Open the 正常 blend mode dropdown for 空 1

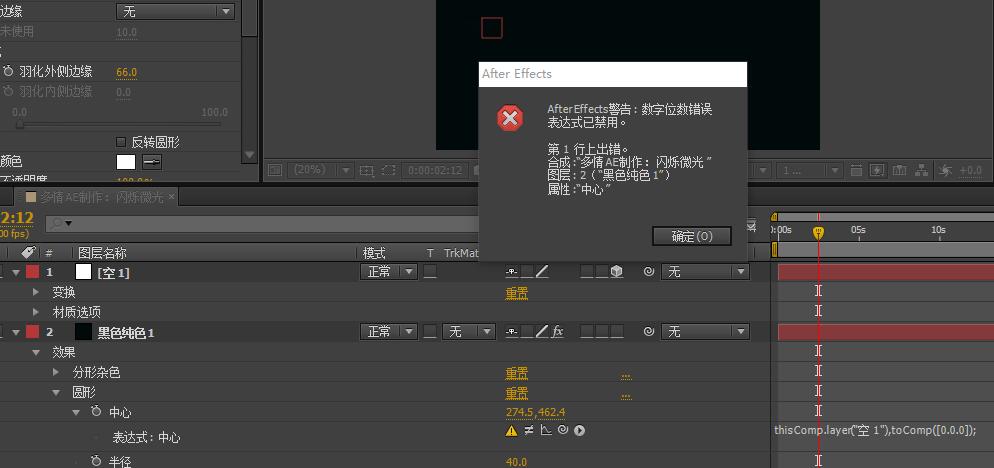tap(389, 271)
